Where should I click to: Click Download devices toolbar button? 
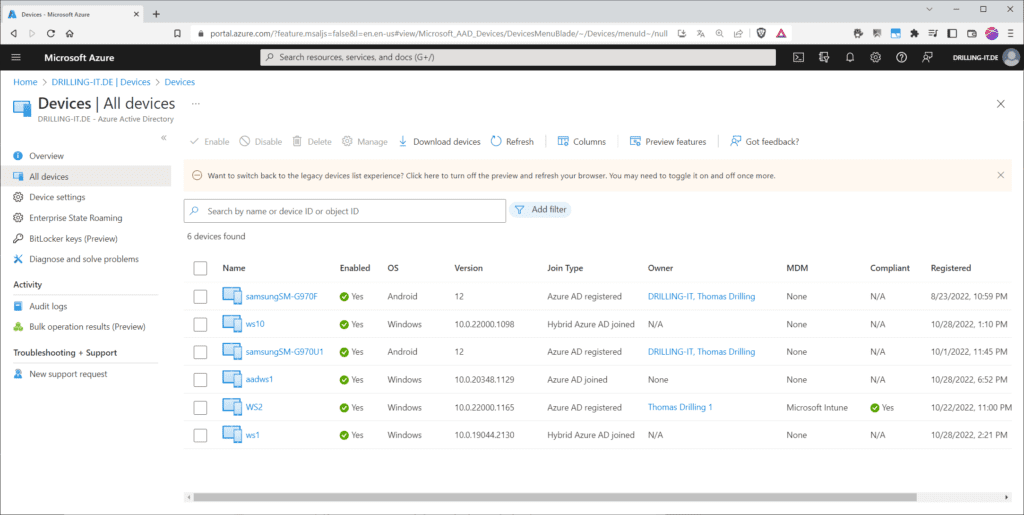[x=440, y=142]
